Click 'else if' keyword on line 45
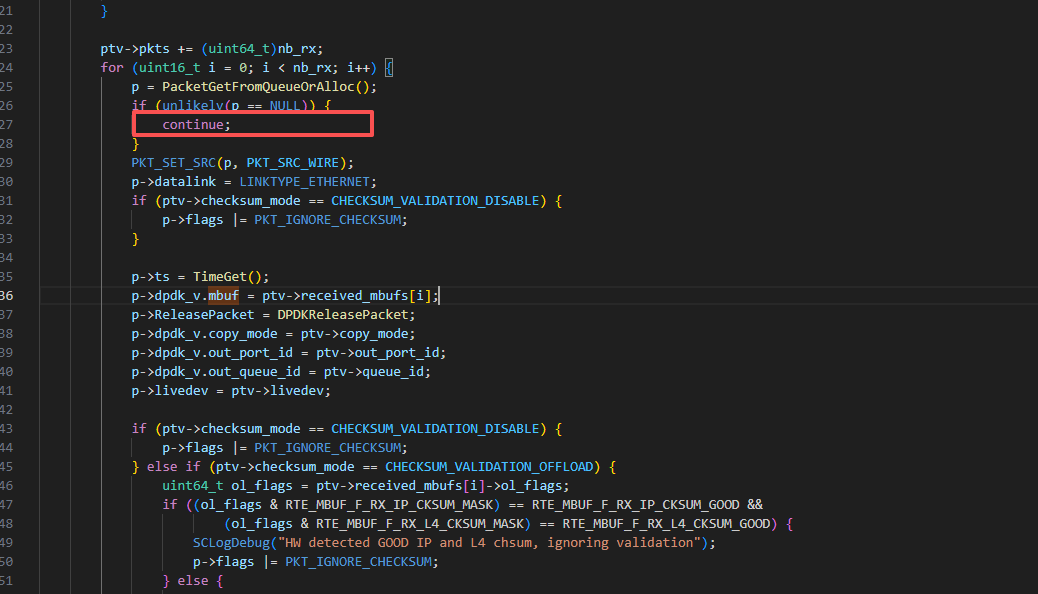The width and height of the screenshot is (1038, 594). click(173, 467)
